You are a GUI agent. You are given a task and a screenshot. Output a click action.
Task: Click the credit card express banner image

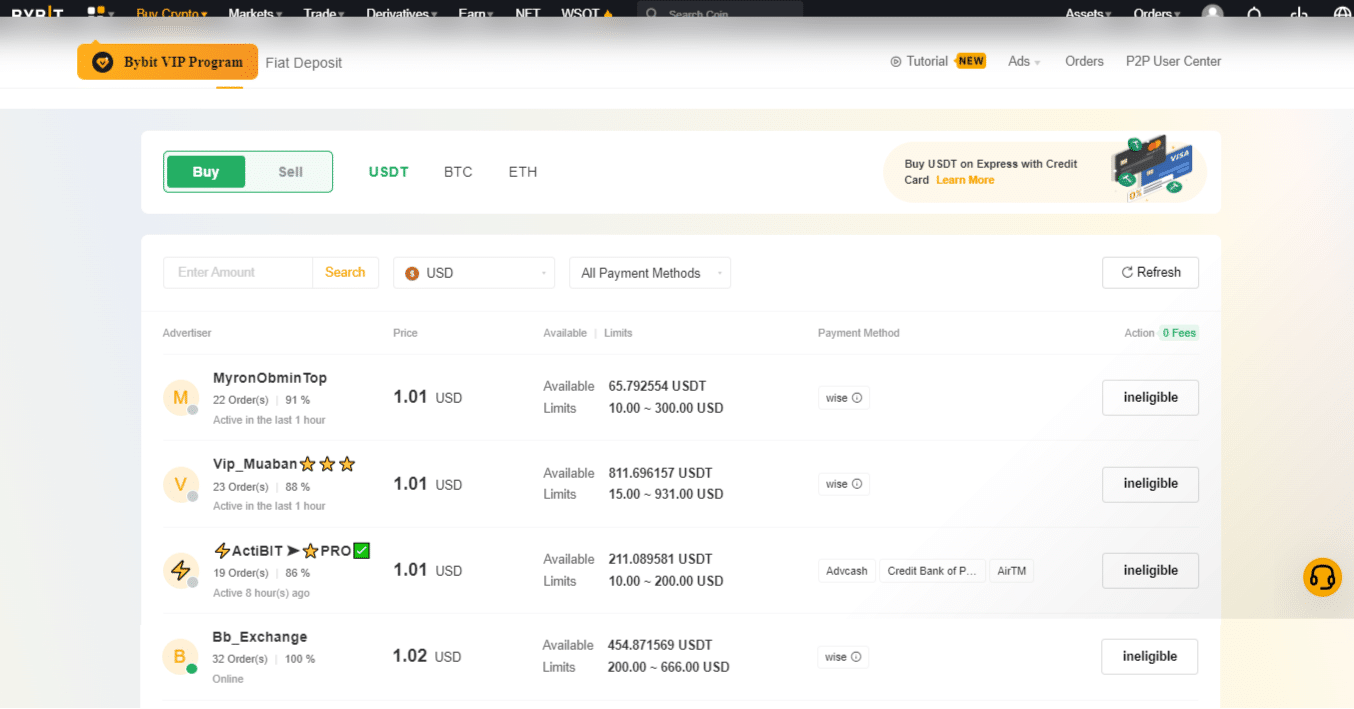click(x=1153, y=168)
